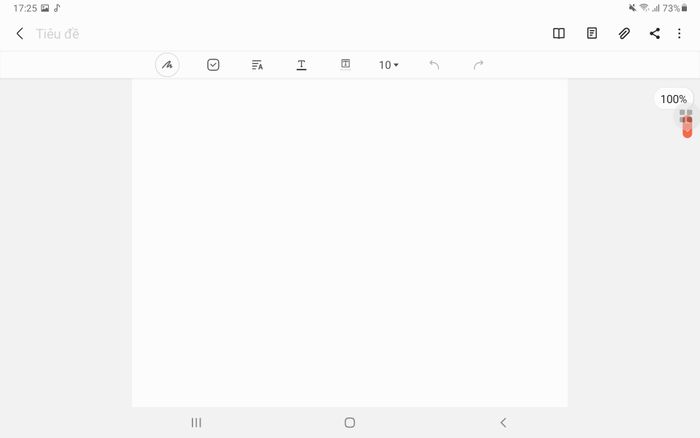Attach a file with the paperclip icon
Image resolution: width=700 pixels, height=438 pixels.
coord(624,33)
